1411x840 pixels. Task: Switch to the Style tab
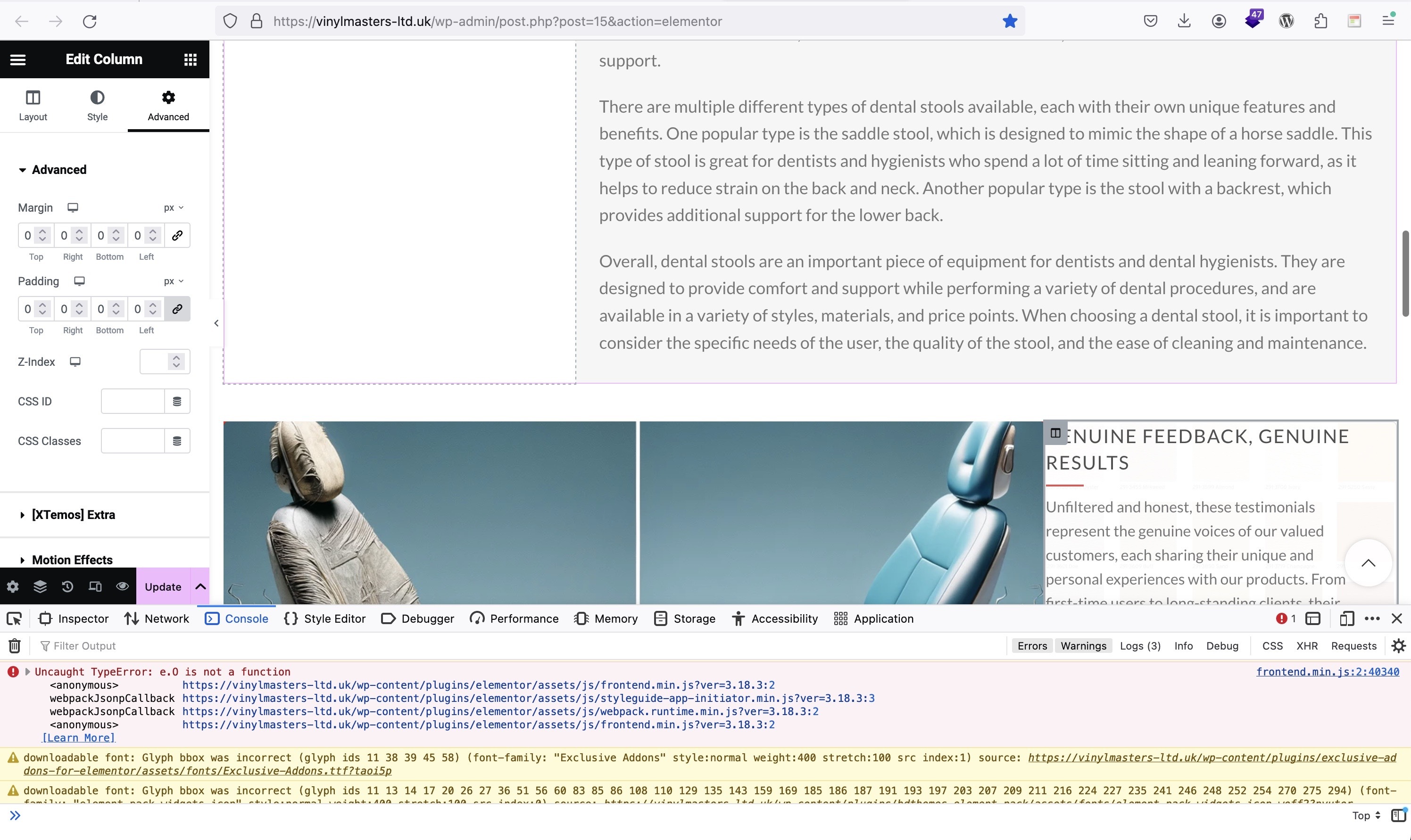[x=97, y=105]
